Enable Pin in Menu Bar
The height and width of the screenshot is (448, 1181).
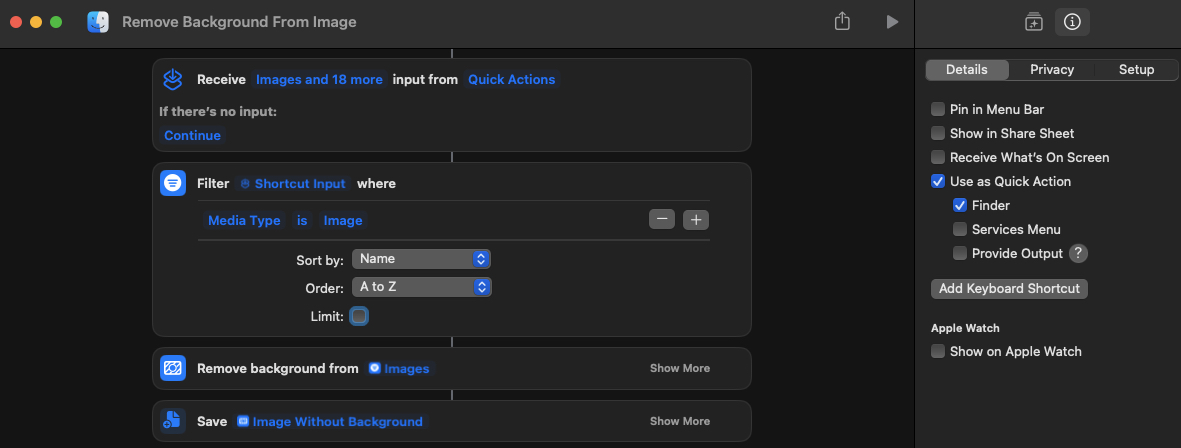click(938, 109)
